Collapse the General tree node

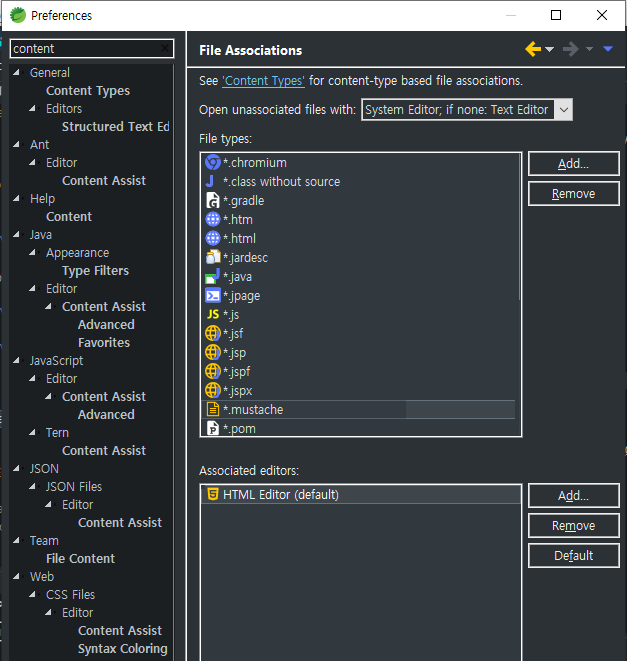click(x=16, y=73)
